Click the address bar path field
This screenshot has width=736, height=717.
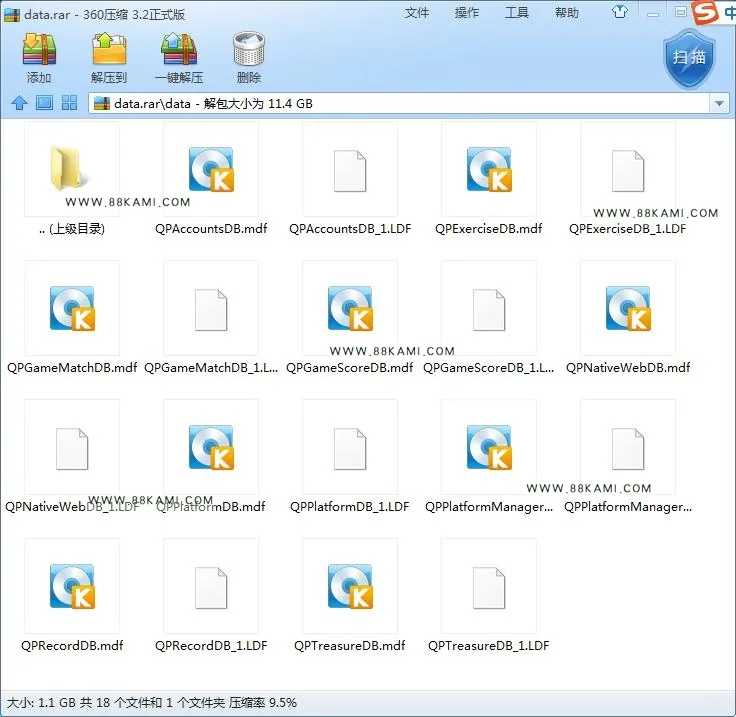tap(400, 103)
